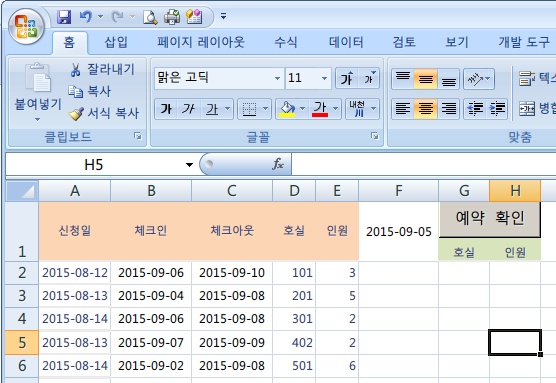
Task: Click the 내천 phonetic guide button
Action: point(357,109)
